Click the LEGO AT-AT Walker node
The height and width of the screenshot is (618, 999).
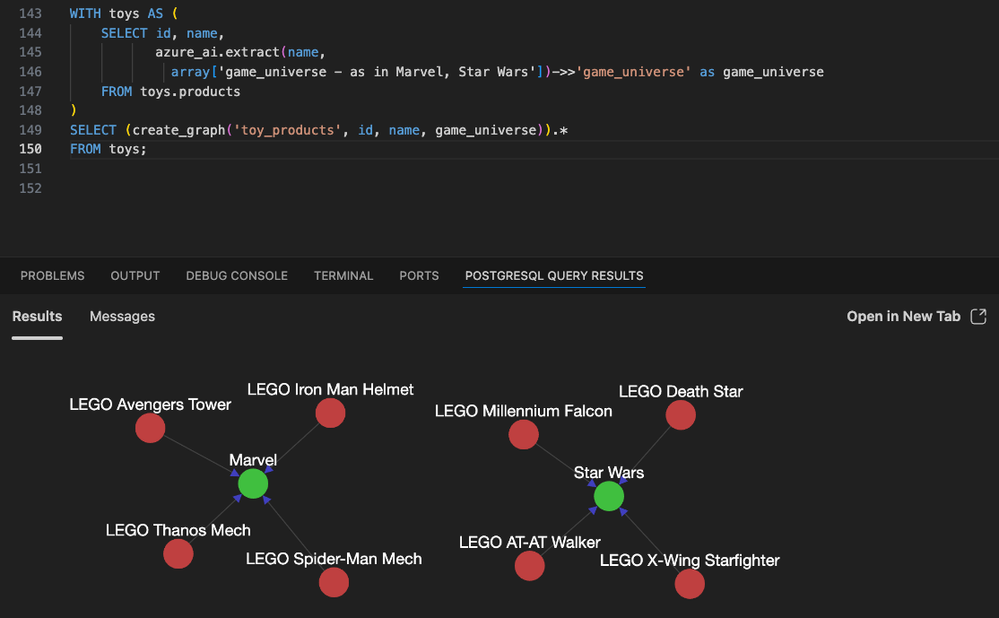pyautogui.click(x=529, y=566)
